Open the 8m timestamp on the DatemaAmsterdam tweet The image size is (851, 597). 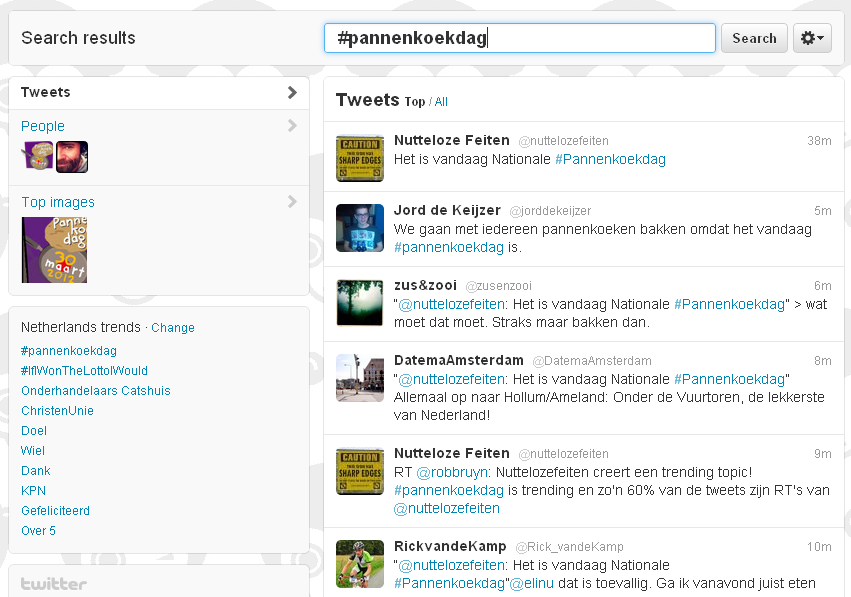point(822,361)
